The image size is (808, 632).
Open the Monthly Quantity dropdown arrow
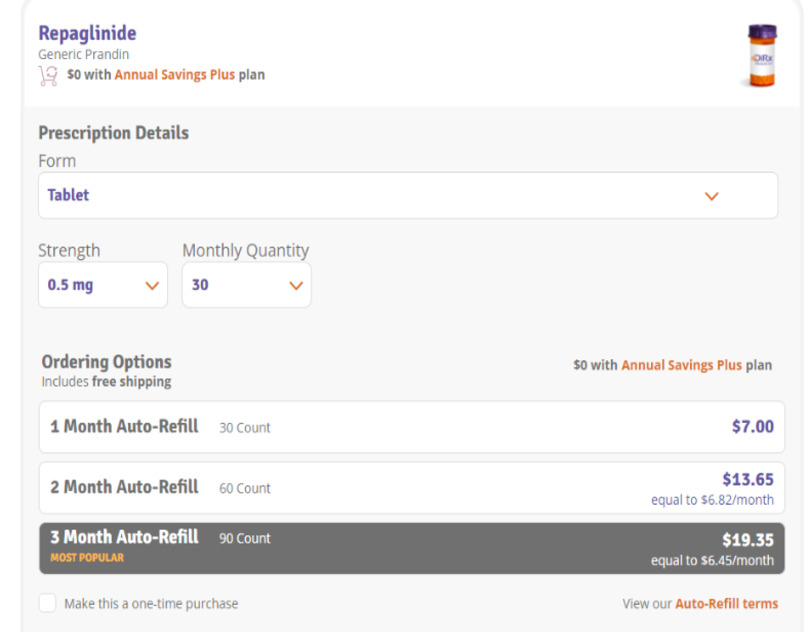point(296,285)
